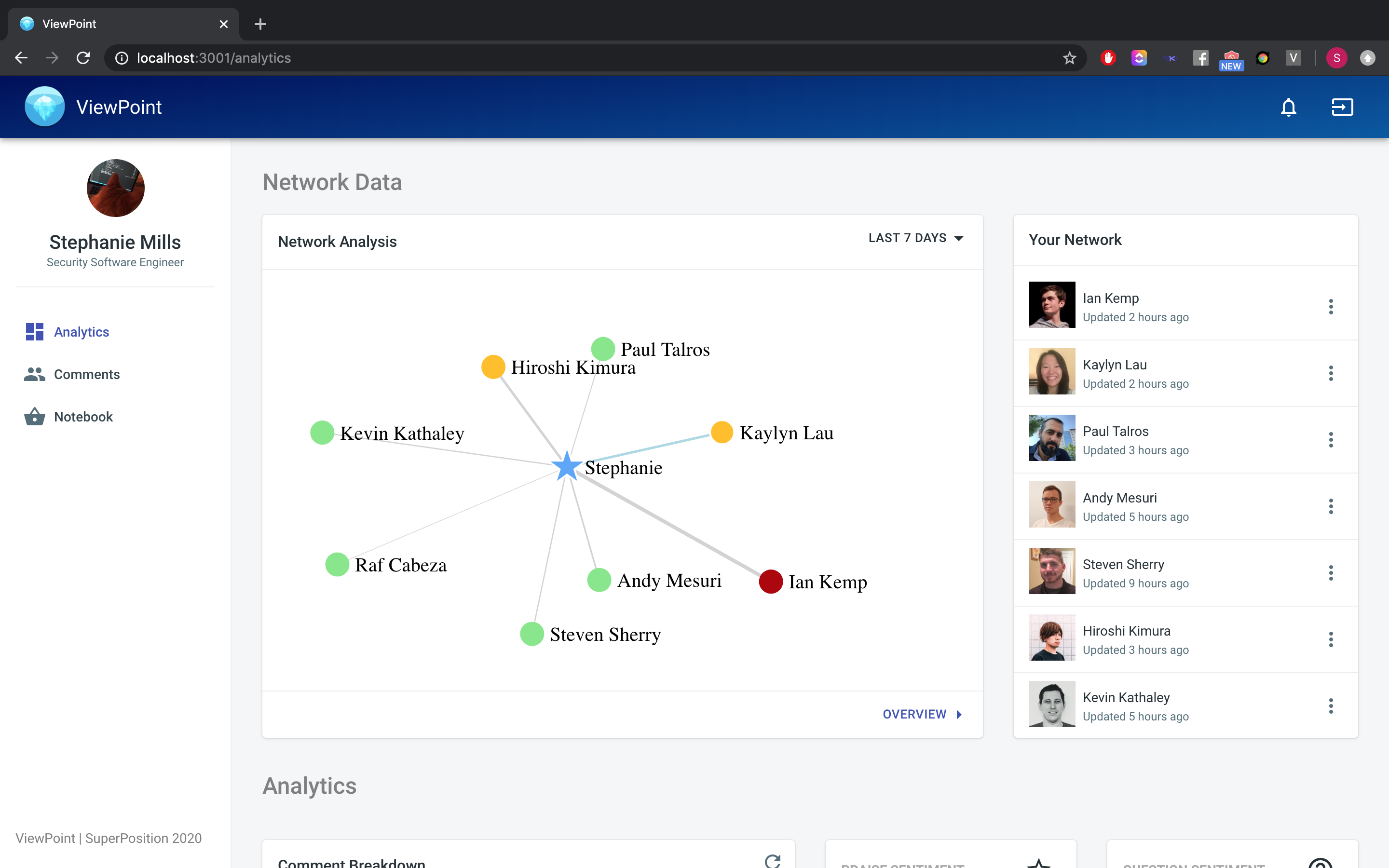The width and height of the screenshot is (1389, 868).
Task: Click the red Ian Kemp node
Action: [x=770, y=582]
